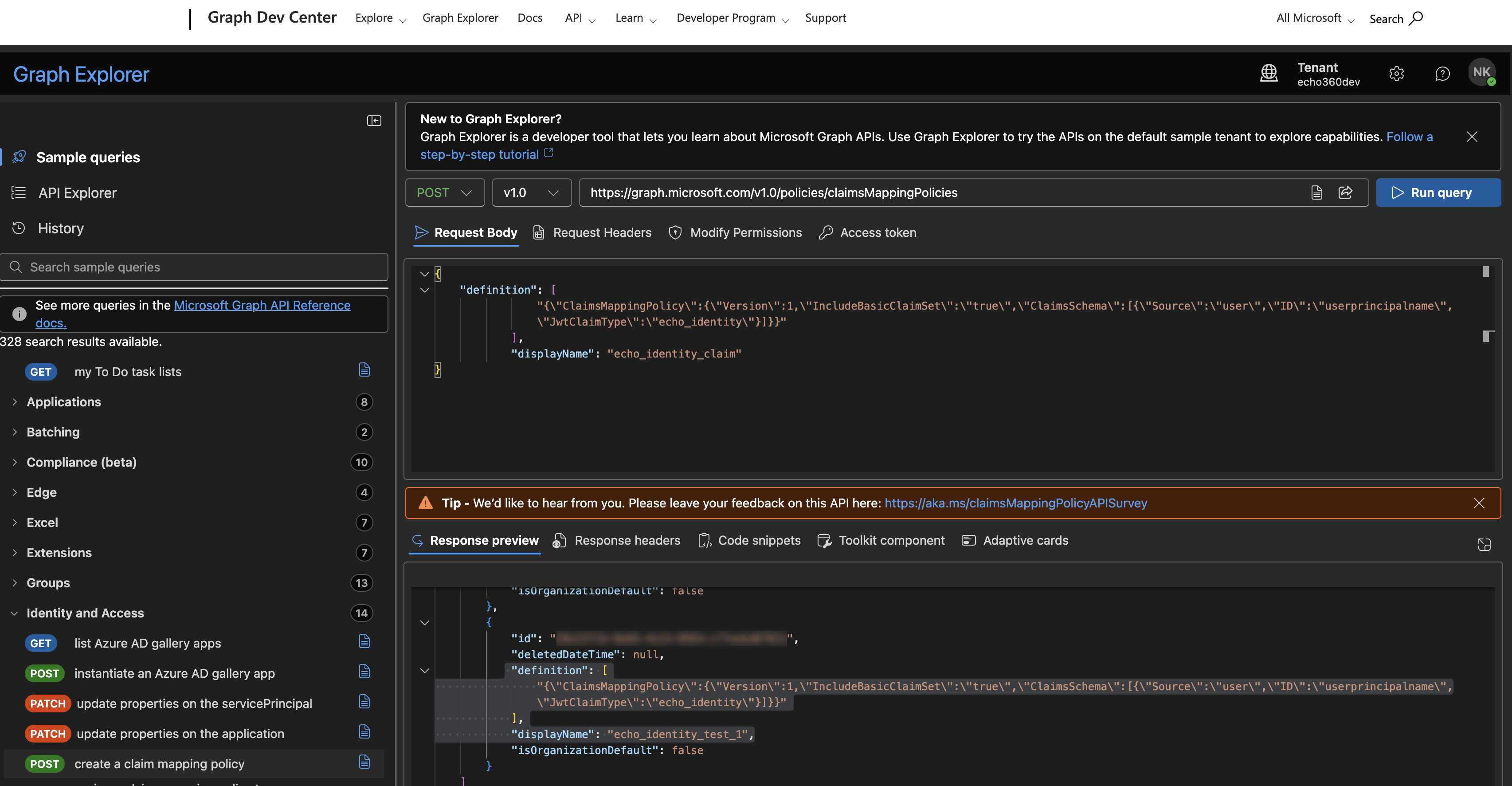Click the API Explorer list icon
Viewport: 1512px width, 786px height.
point(19,193)
